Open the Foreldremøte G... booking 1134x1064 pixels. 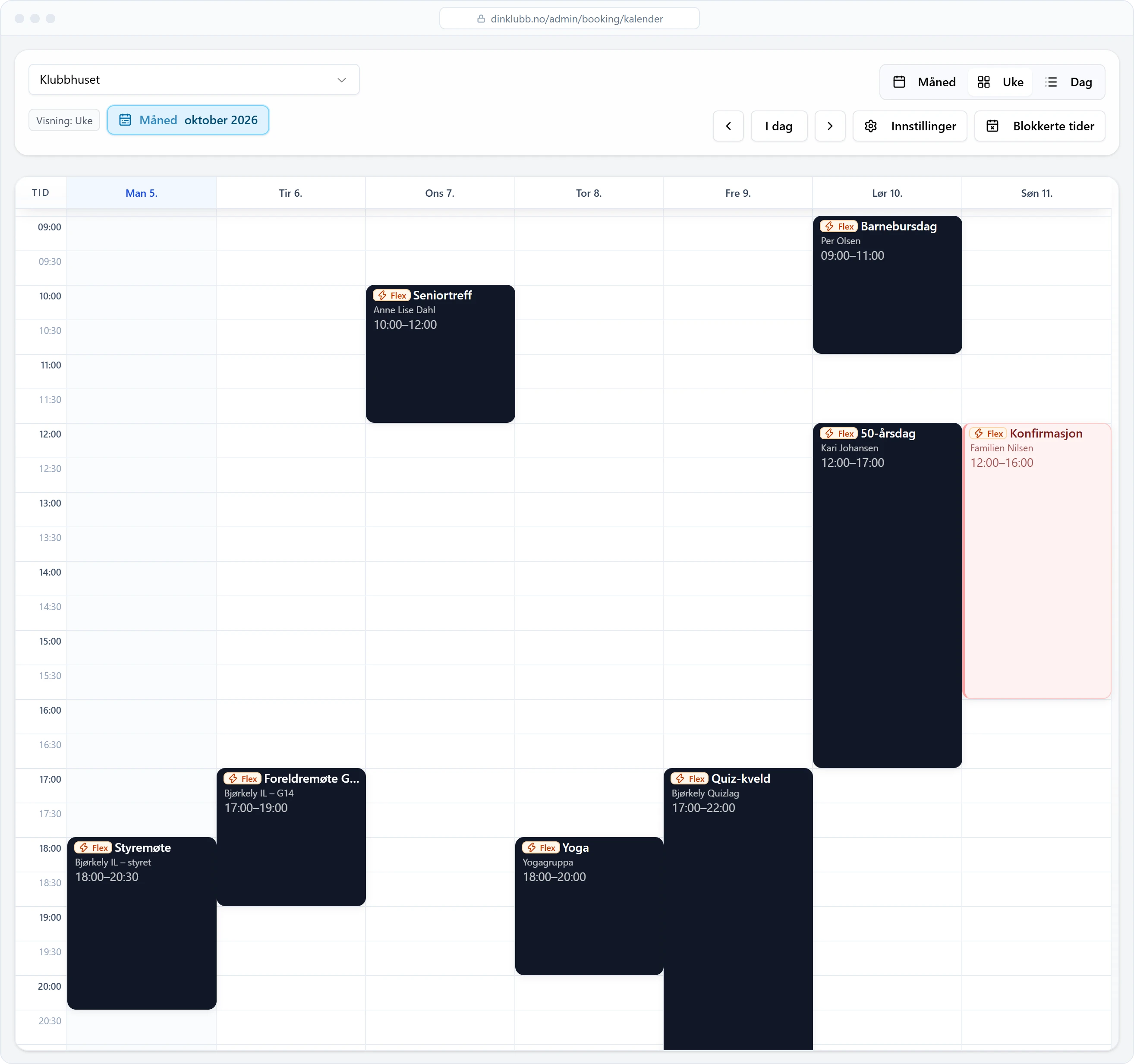pos(291,837)
